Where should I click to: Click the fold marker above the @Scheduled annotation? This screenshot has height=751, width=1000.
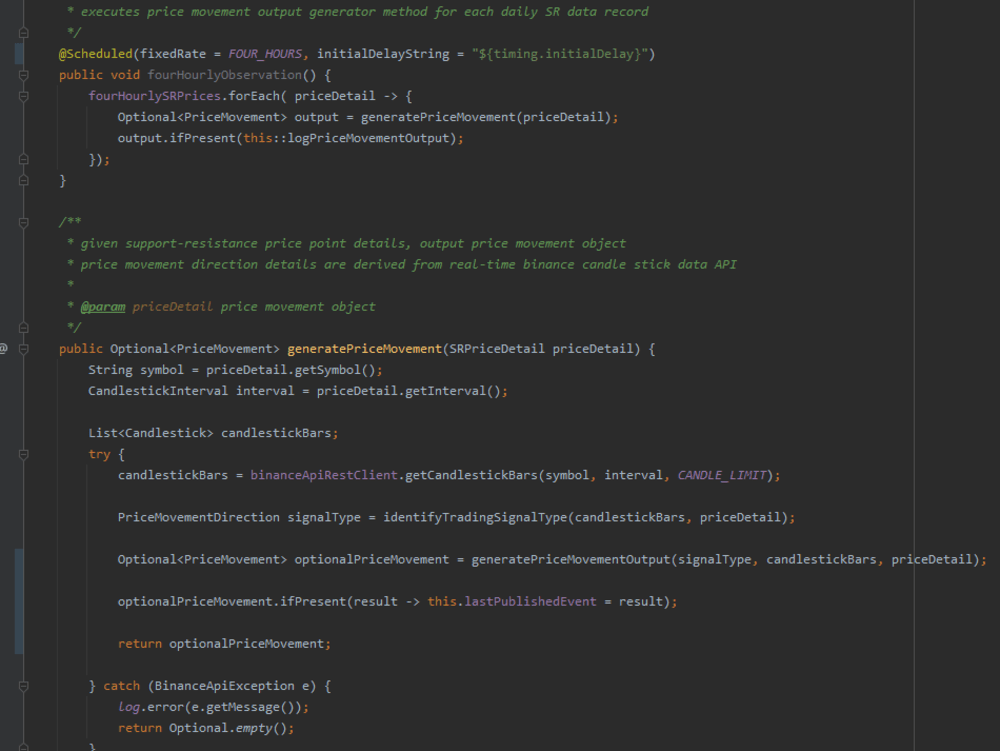(x=22, y=32)
